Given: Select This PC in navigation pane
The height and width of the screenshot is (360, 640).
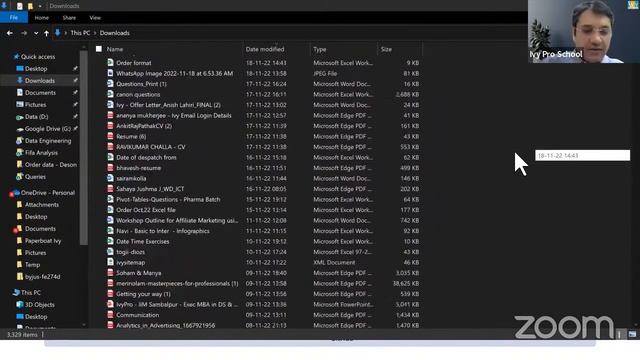Looking at the screenshot, I should click(x=31, y=293).
